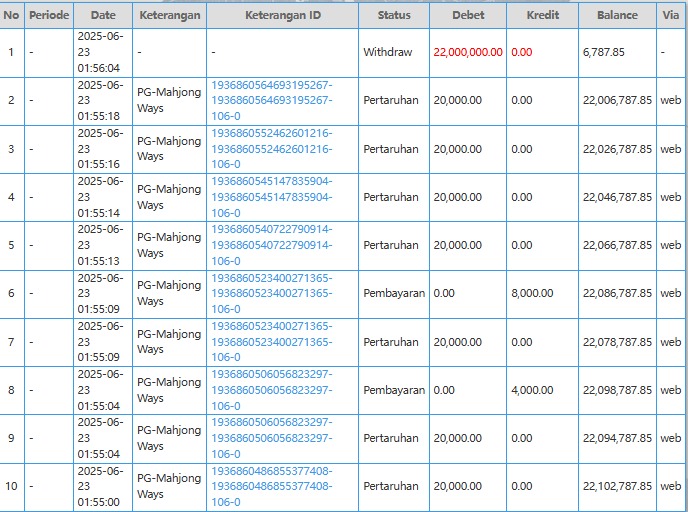
Task: Open transaction link 1936860486855377408-106-0
Action: pyautogui.click(x=272, y=487)
